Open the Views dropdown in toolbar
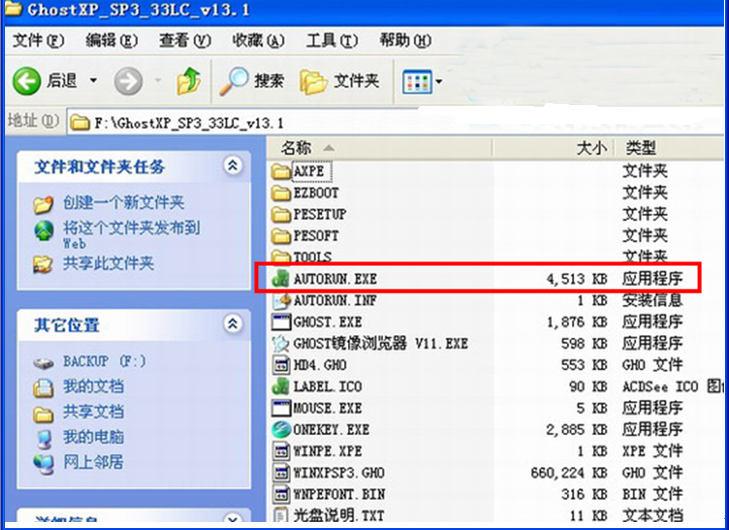Screen dimensions: 729x530 [x=422, y=81]
